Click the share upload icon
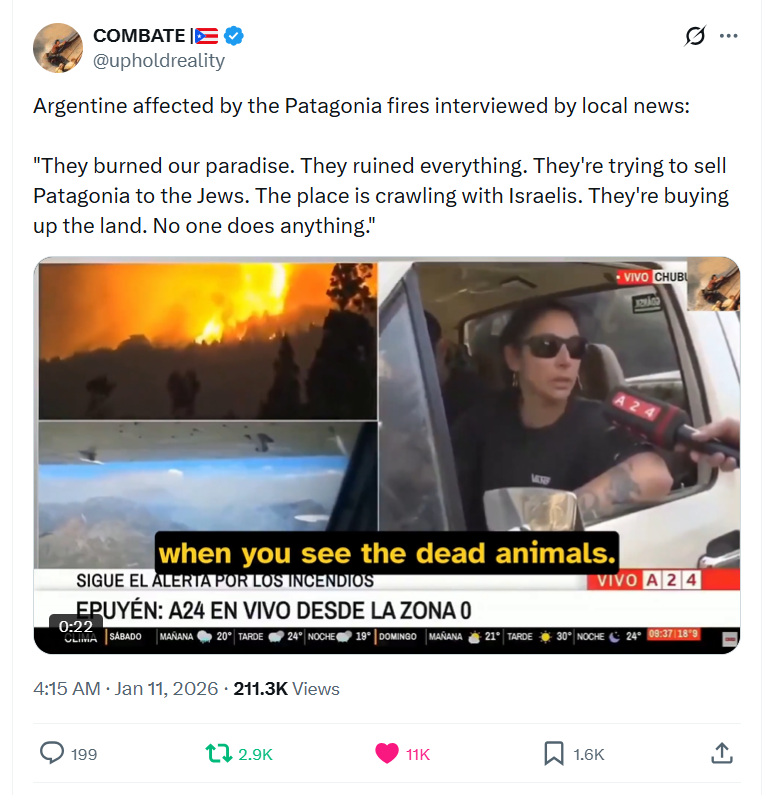 [x=721, y=753]
